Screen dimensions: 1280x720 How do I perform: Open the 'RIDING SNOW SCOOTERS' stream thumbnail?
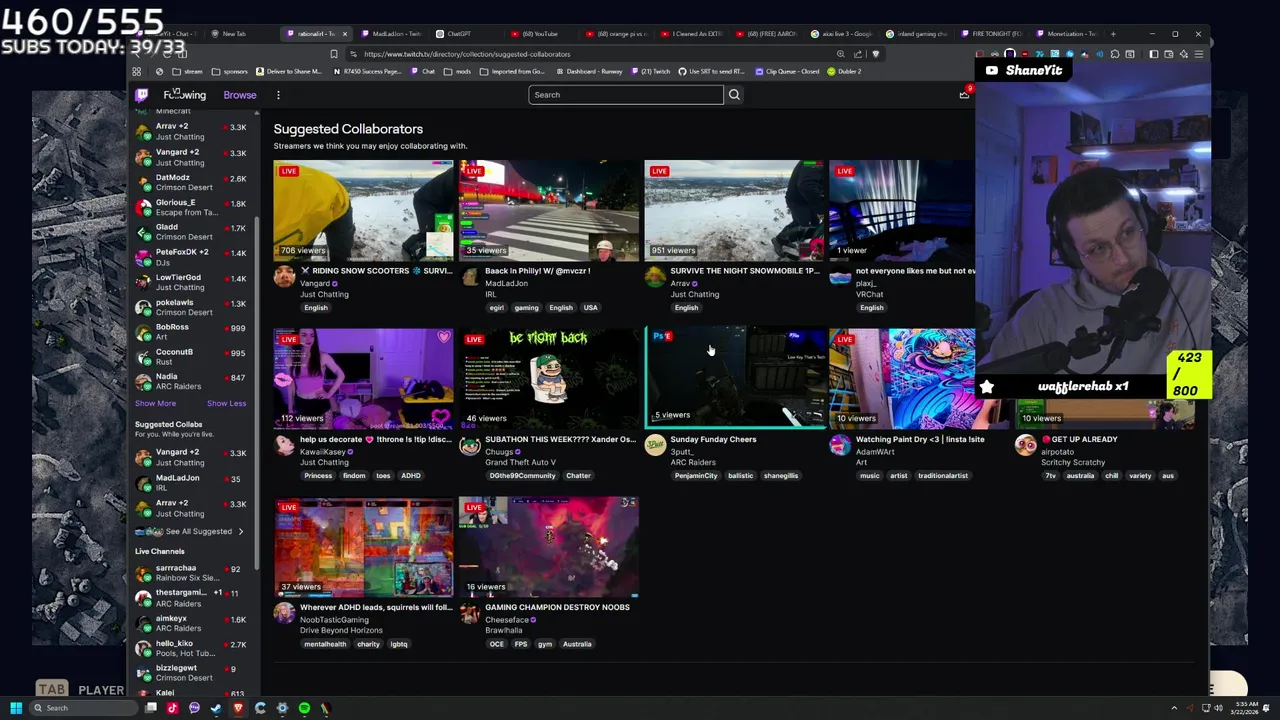click(x=363, y=210)
